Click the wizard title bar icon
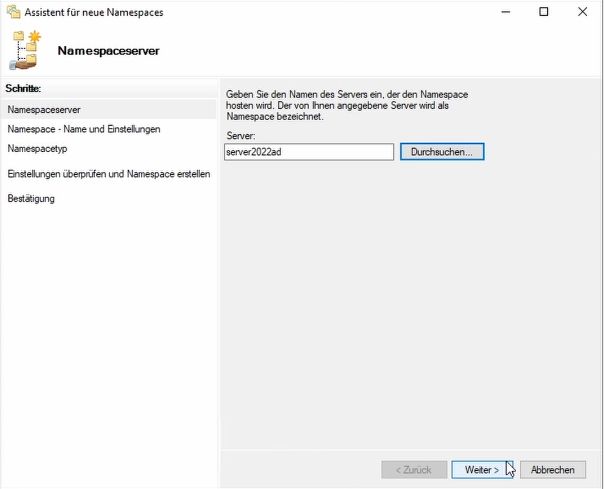Viewport: 604px width, 489px height. coord(13,12)
